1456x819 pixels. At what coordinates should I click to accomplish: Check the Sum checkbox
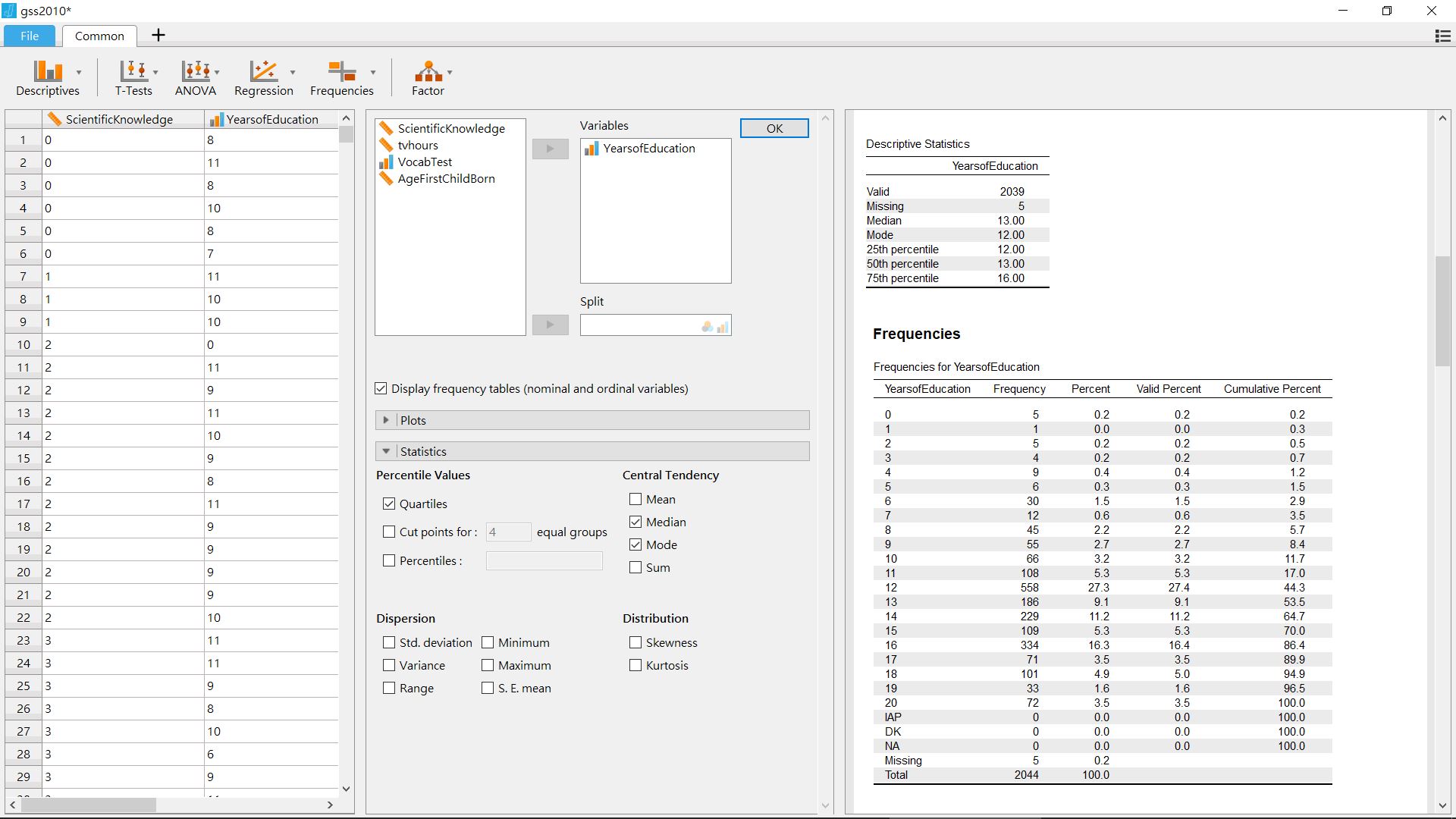pyautogui.click(x=635, y=567)
